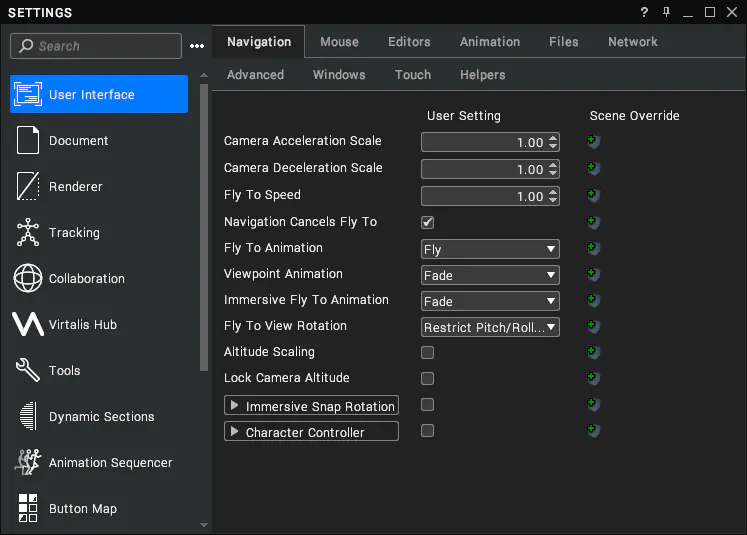Image resolution: width=747 pixels, height=535 pixels.
Task: Select the Dynamic Sections icon
Action: pyautogui.click(x=29, y=416)
